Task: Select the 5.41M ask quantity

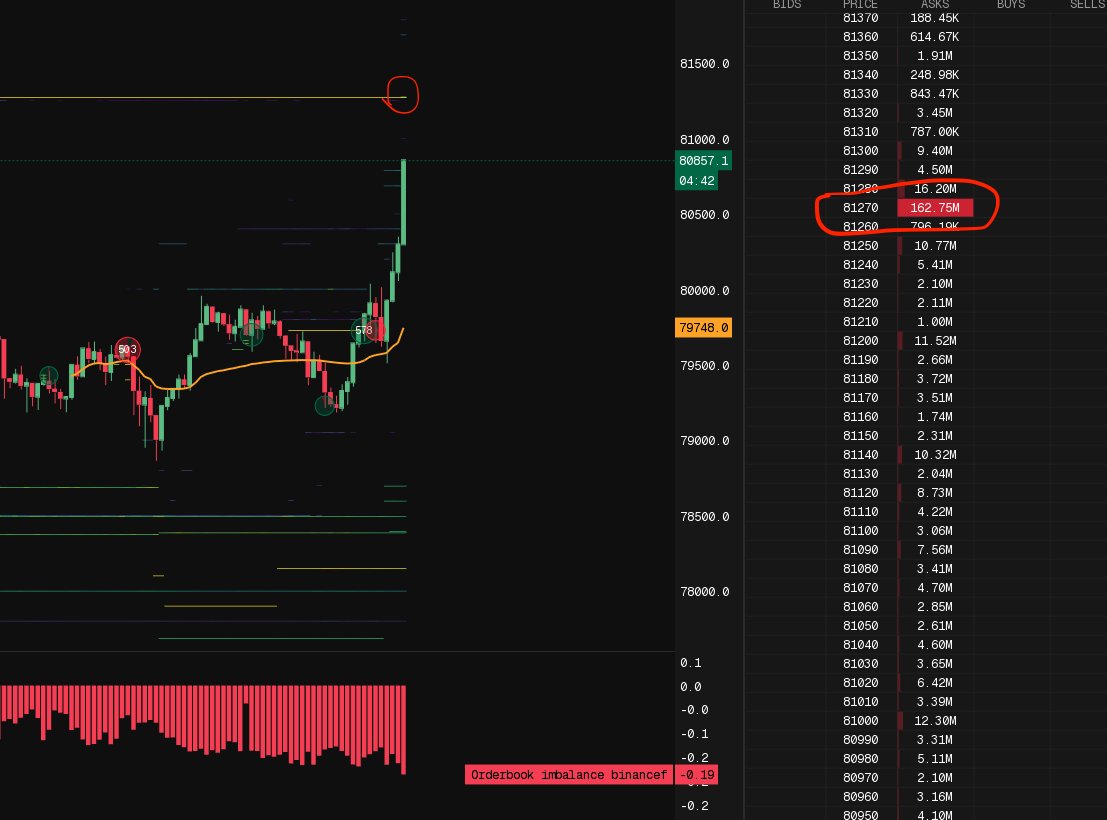Action: tap(935, 265)
